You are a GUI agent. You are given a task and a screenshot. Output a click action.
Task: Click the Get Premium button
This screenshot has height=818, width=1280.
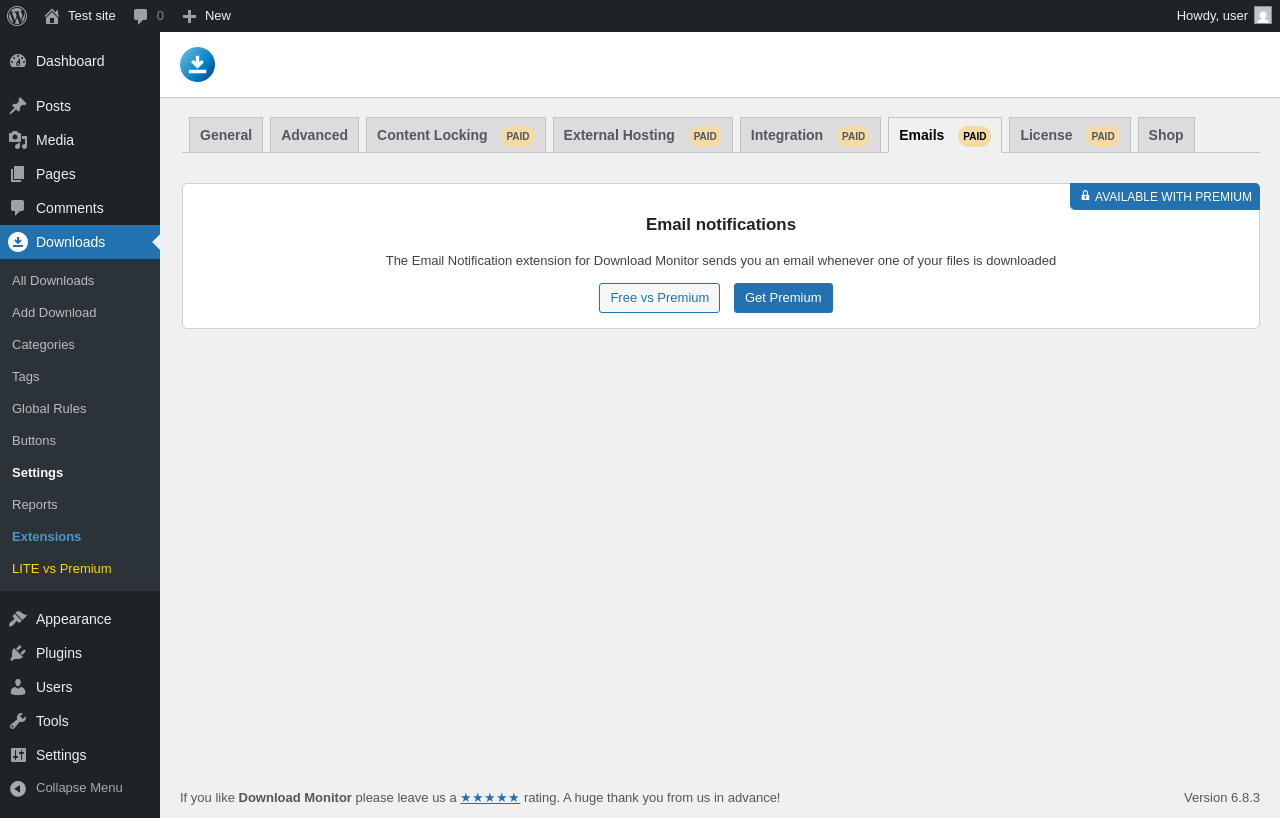[783, 298]
